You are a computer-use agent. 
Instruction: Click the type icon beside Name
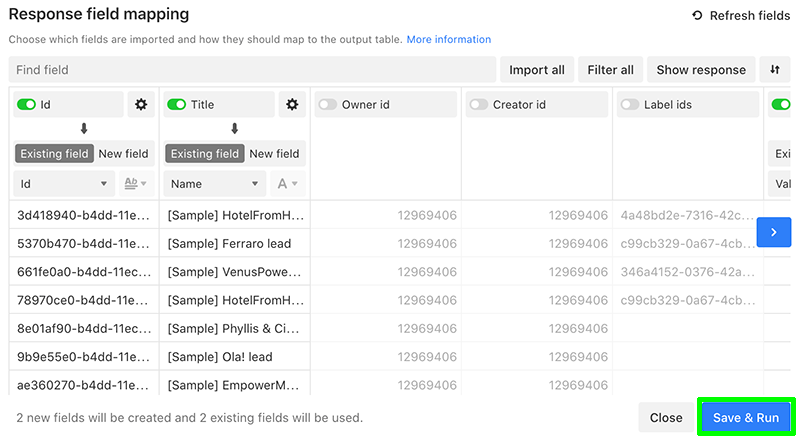pos(287,184)
